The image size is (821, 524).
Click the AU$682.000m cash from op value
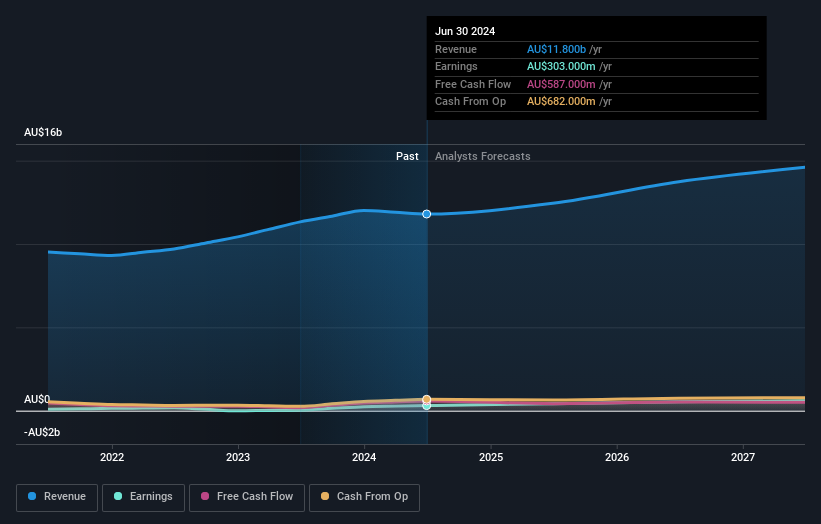click(561, 102)
